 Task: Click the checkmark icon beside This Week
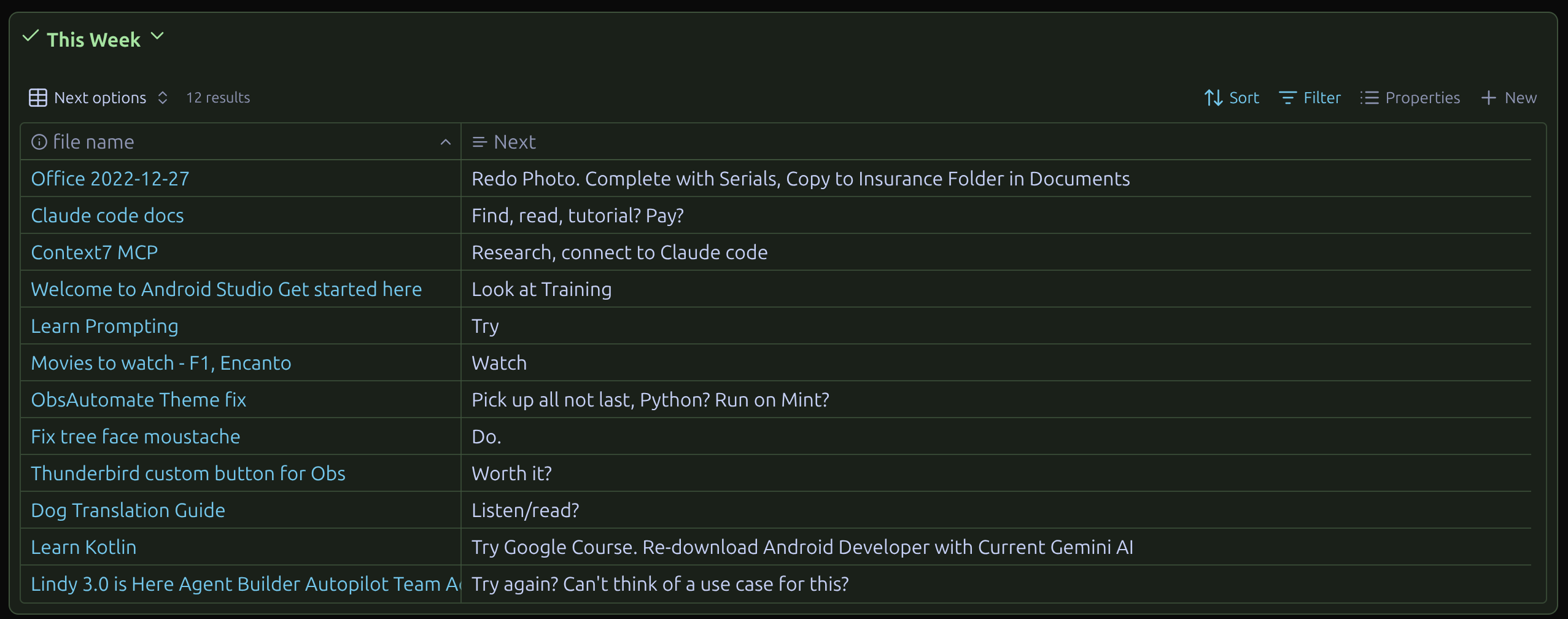click(x=30, y=36)
